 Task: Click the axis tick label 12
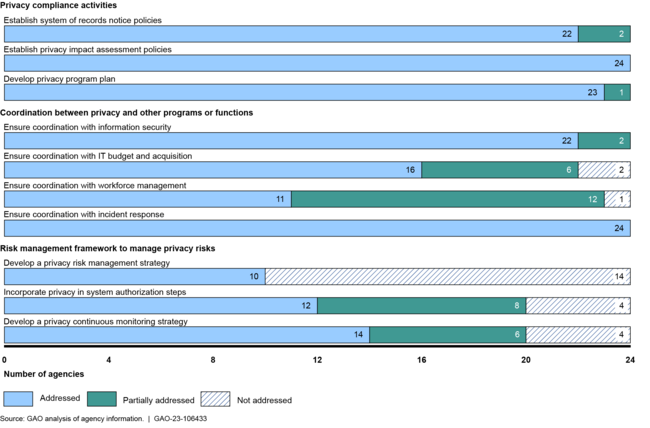point(317,358)
